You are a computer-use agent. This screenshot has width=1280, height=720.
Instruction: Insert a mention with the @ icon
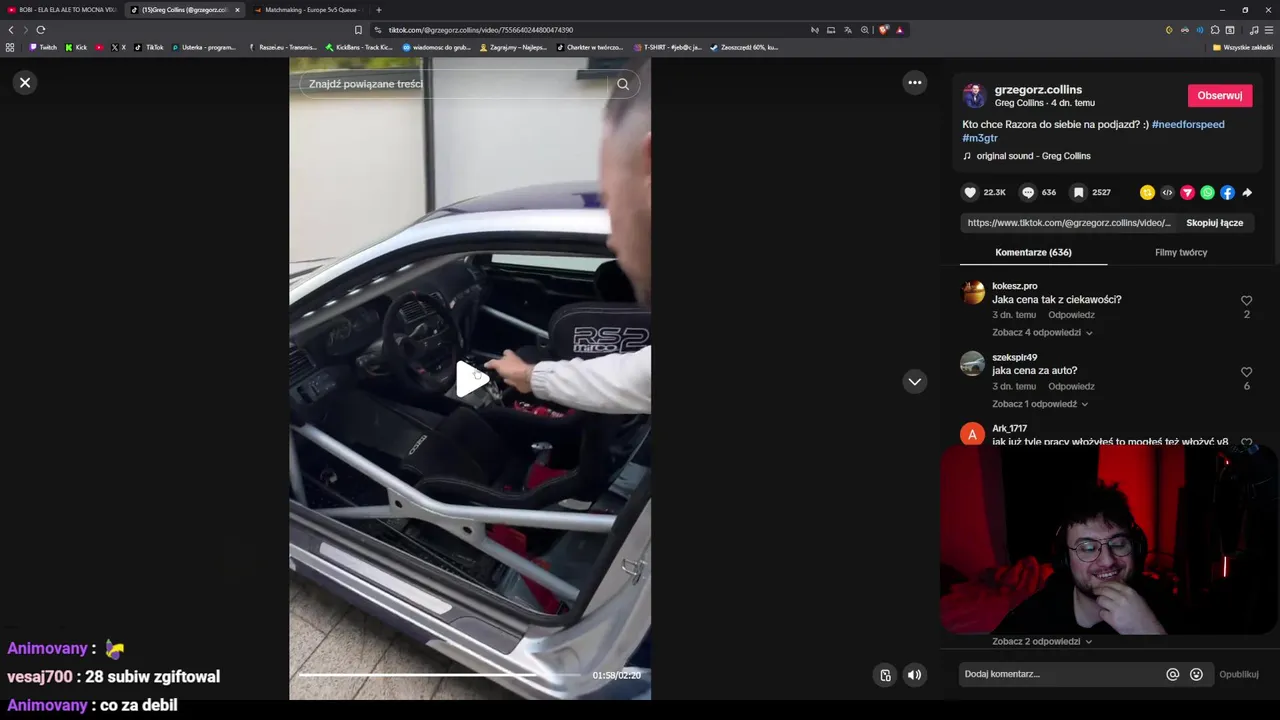click(1173, 674)
